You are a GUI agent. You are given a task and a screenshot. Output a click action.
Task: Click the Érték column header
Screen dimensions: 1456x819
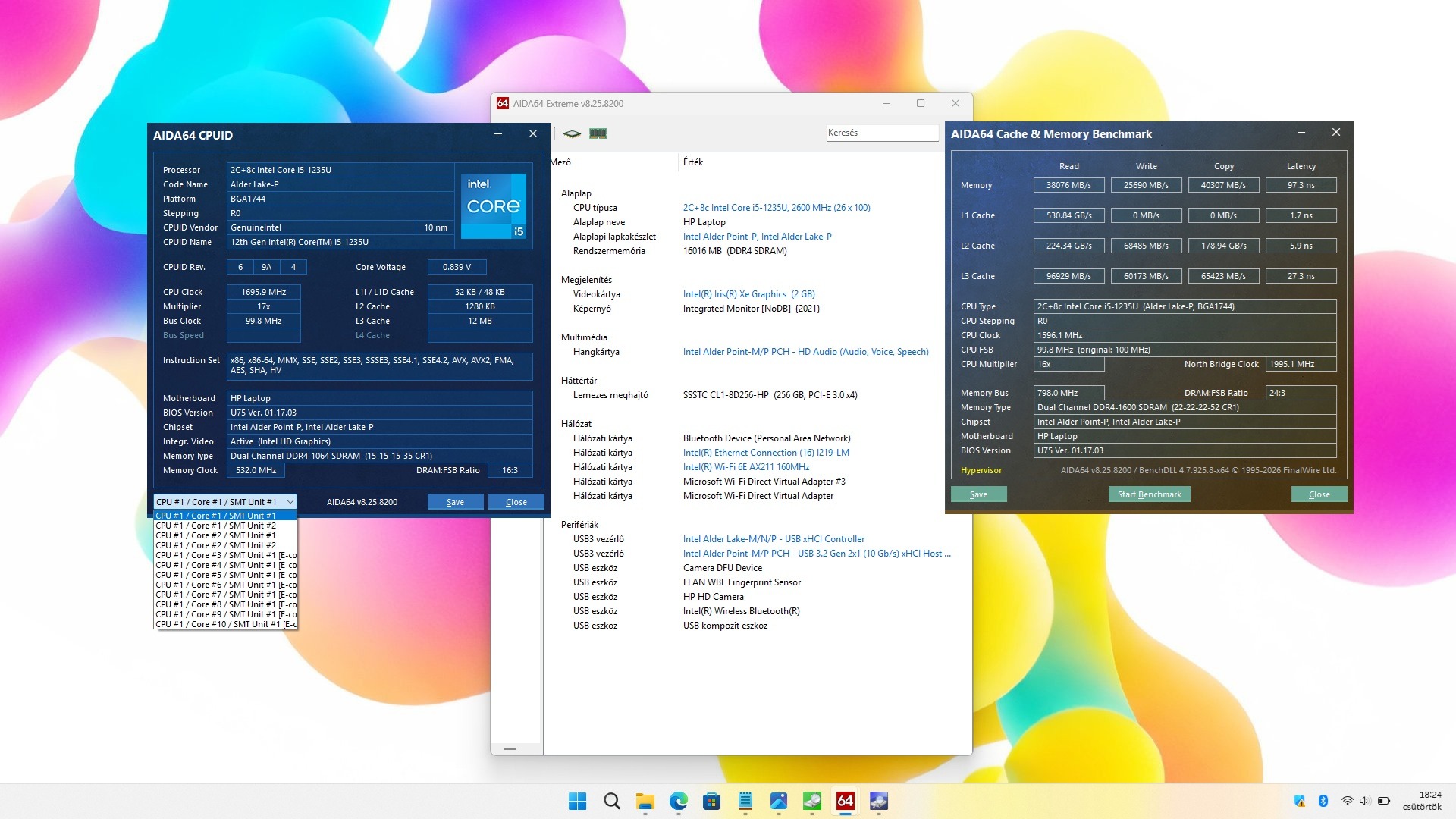pyautogui.click(x=693, y=162)
